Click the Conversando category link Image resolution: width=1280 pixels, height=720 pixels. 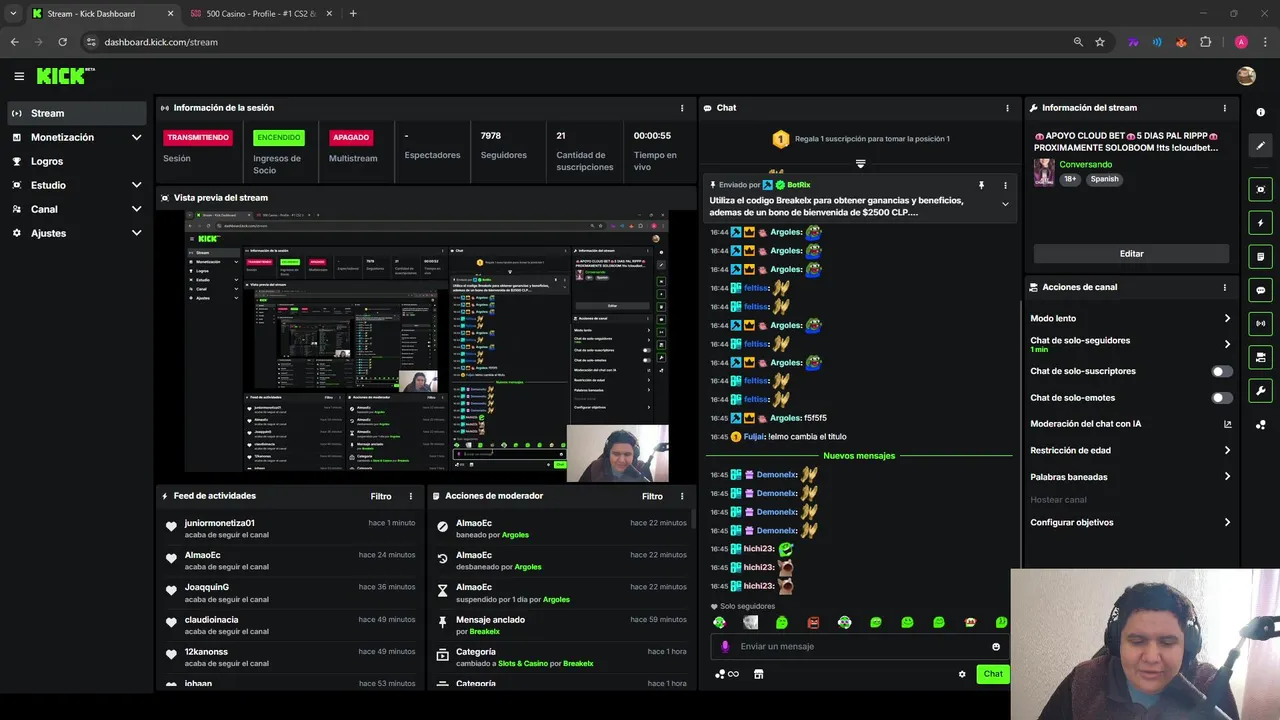[x=1085, y=164]
